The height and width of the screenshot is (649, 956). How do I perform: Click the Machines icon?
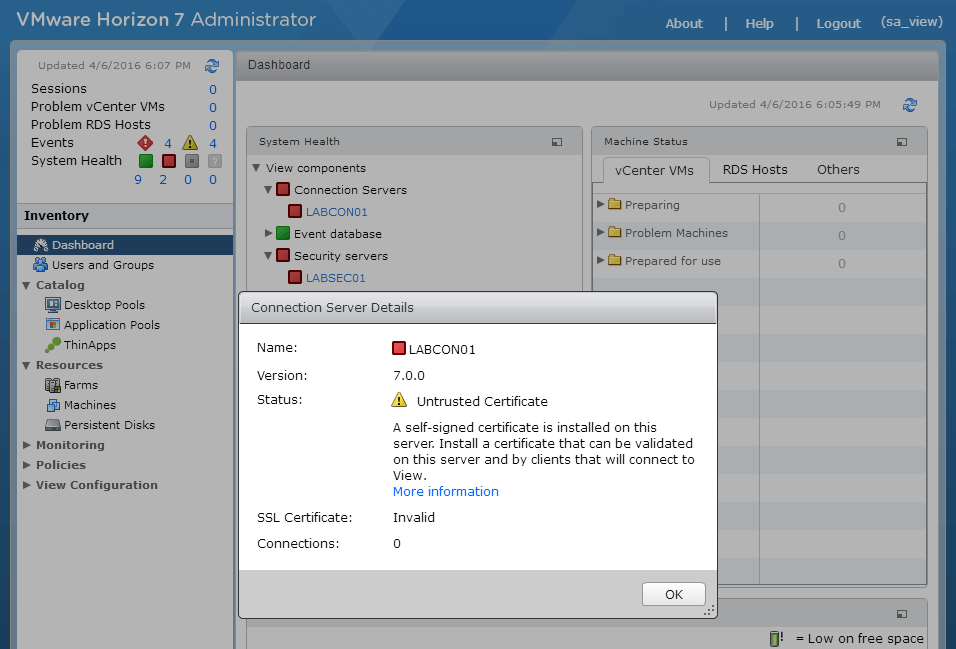(x=53, y=405)
